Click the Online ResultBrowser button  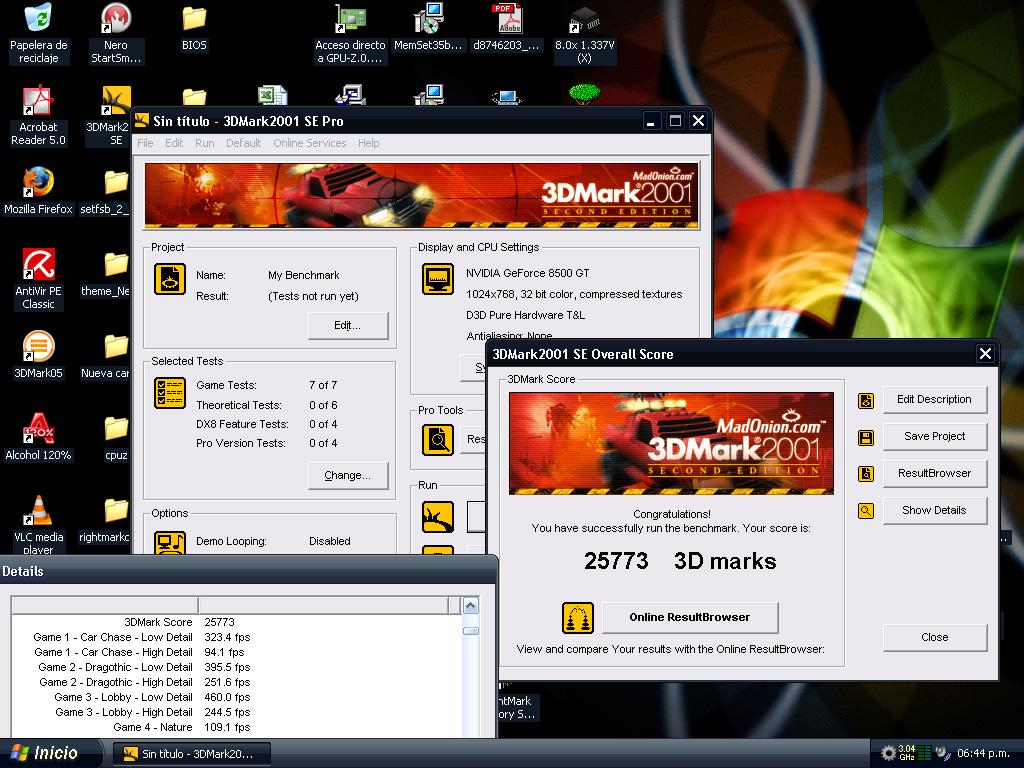pos(690,617)
